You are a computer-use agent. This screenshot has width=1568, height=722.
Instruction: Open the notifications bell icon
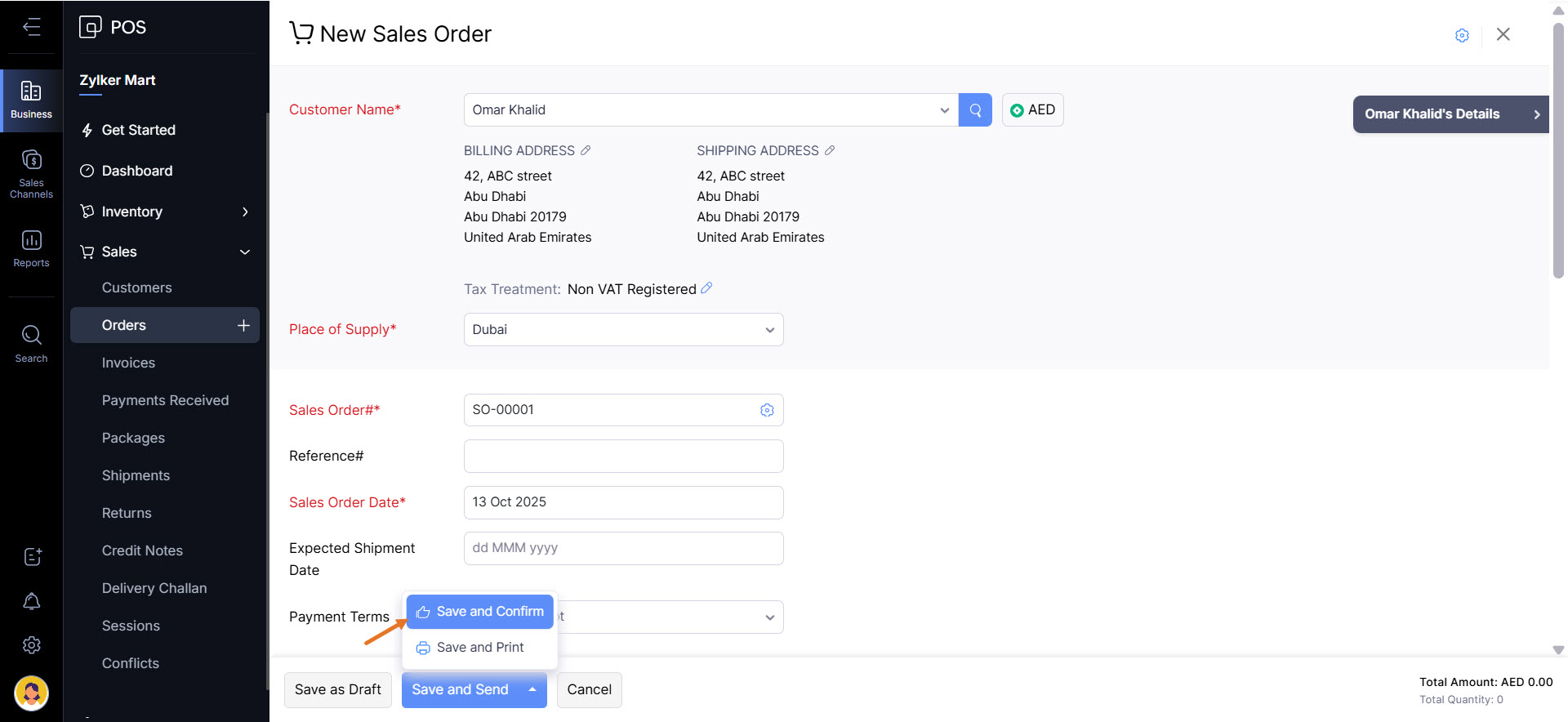click(31, 602)
